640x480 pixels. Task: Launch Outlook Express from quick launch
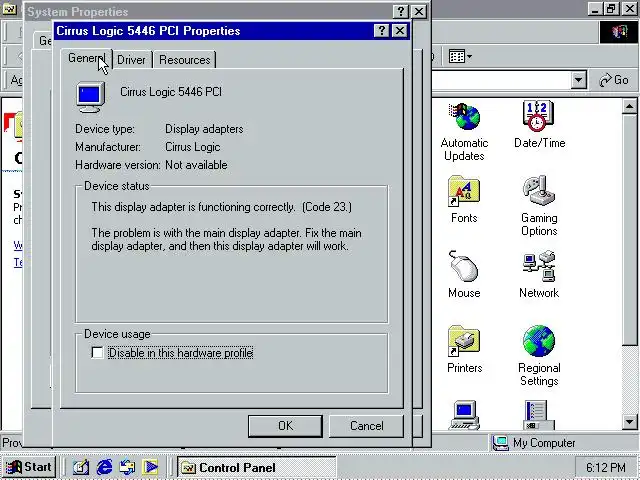click(x=127, y=467)
